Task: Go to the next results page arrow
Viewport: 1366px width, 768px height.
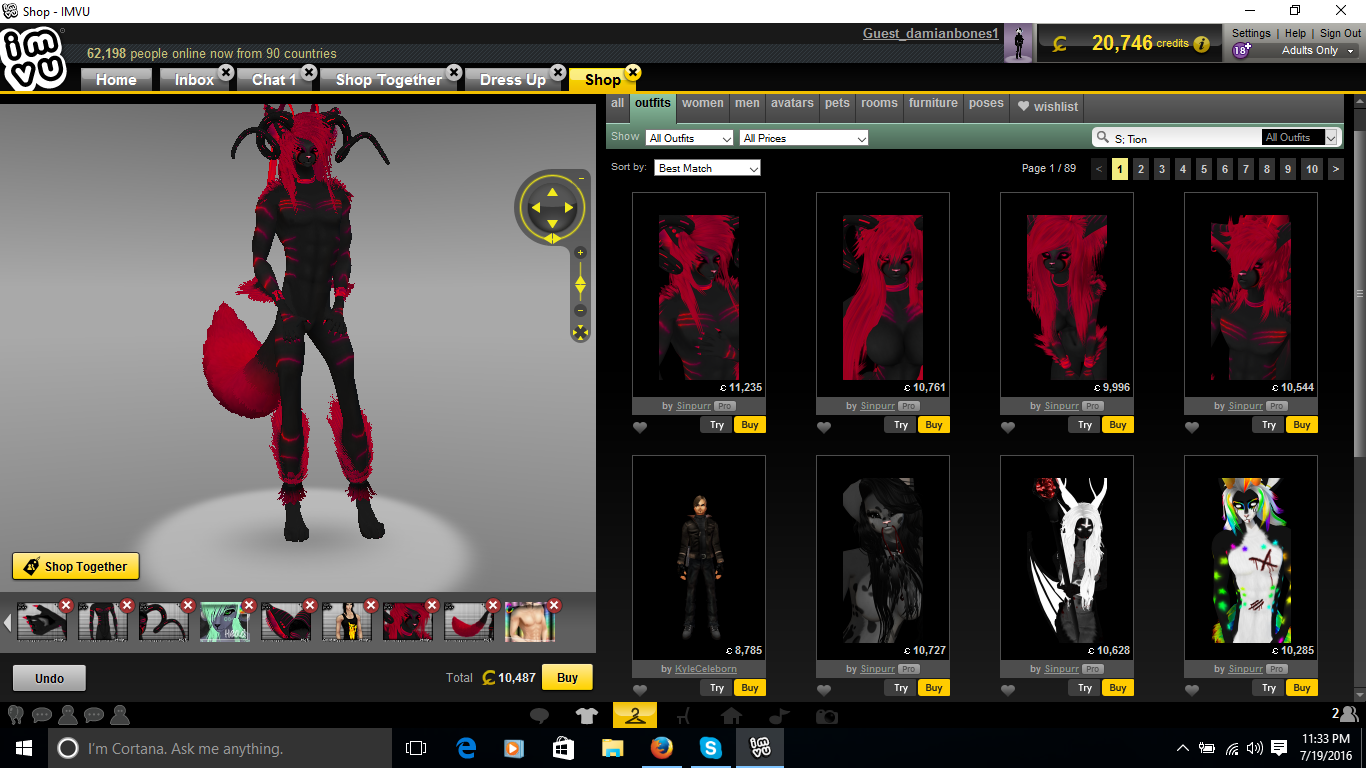Action: click(x=1336, y=169)
